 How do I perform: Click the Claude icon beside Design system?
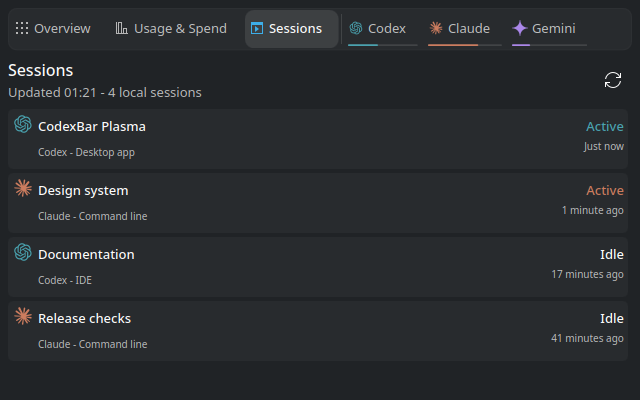click(x=23, y=188)
